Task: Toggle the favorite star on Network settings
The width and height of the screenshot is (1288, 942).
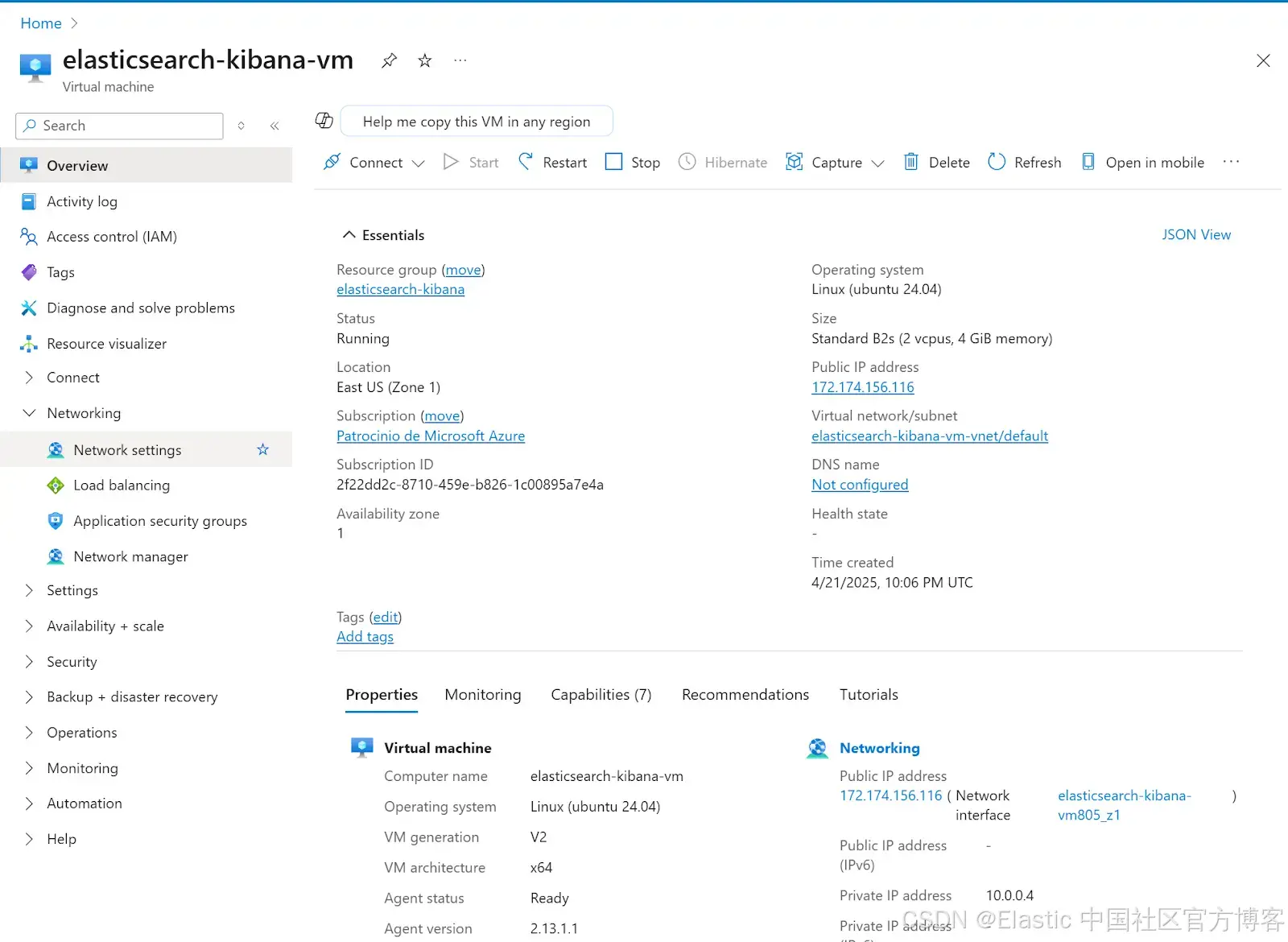Action: 262,449
